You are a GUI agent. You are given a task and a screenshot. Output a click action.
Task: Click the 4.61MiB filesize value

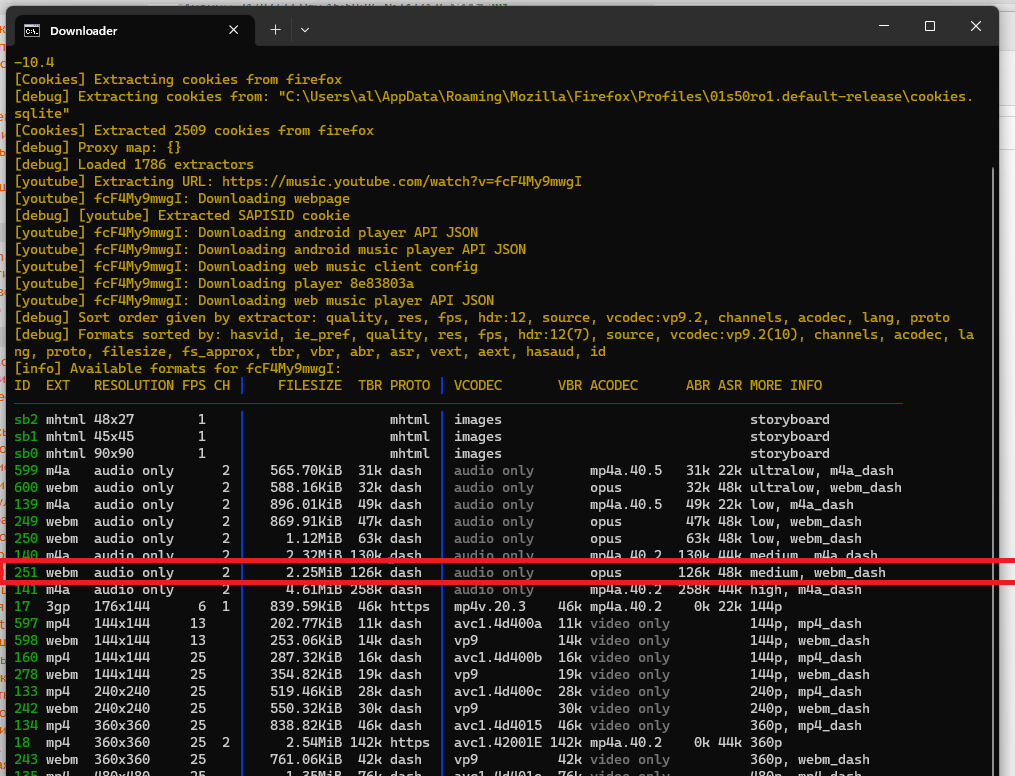[x=314, y=590]
